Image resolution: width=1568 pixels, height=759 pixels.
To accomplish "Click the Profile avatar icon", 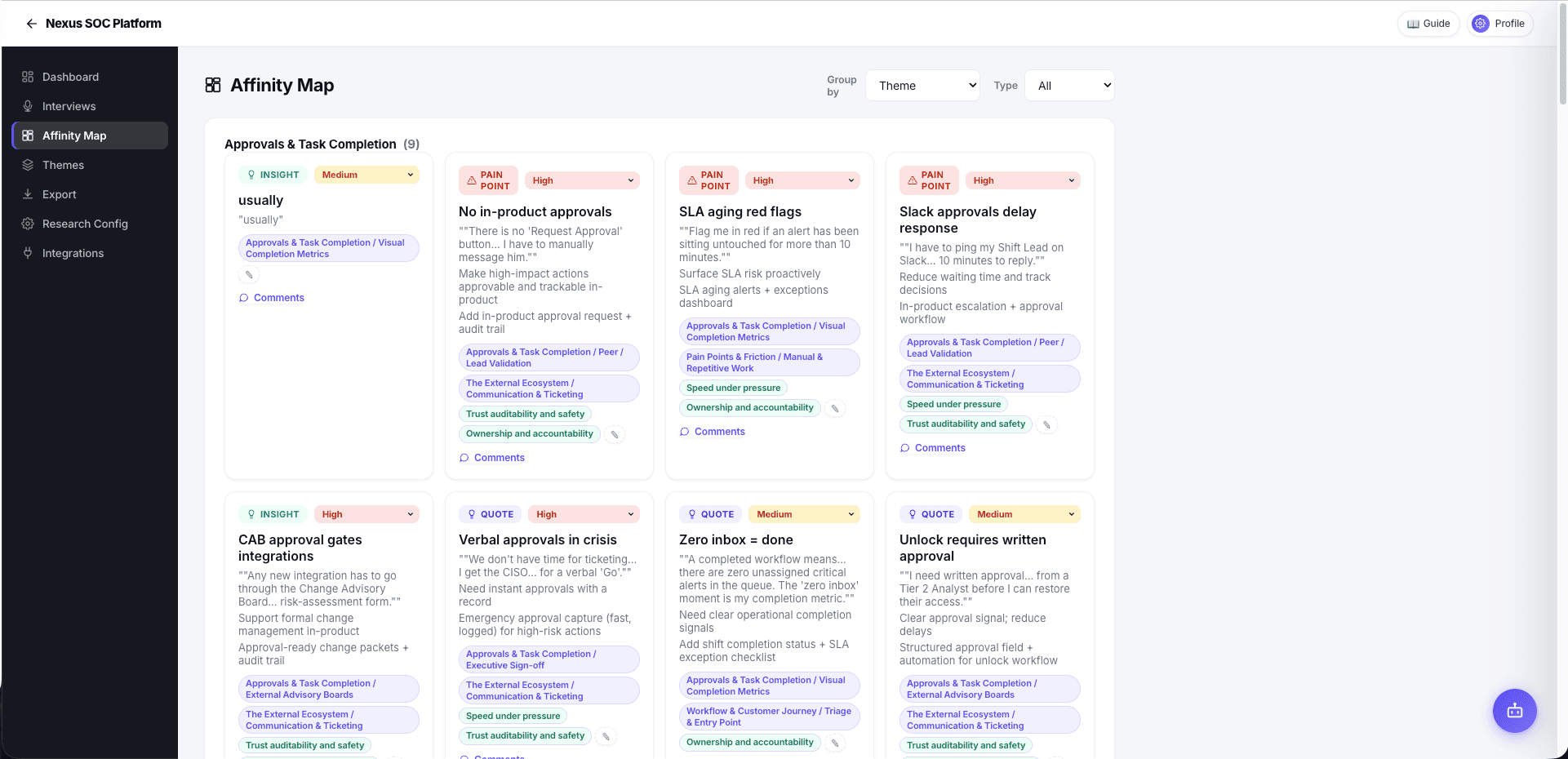I will 1481,24.
